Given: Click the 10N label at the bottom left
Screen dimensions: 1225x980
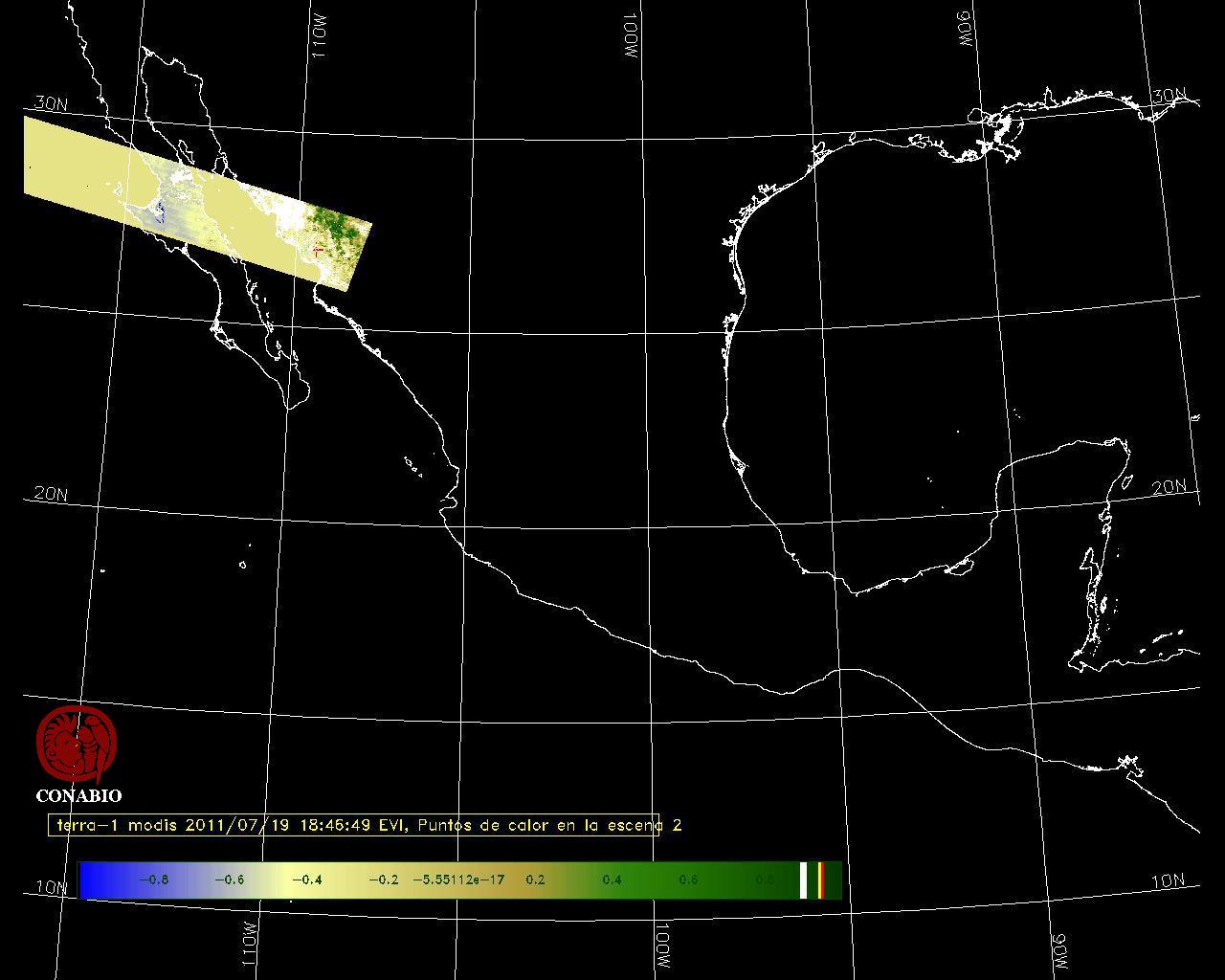Looking at the screenshot, I should point(52,887).
